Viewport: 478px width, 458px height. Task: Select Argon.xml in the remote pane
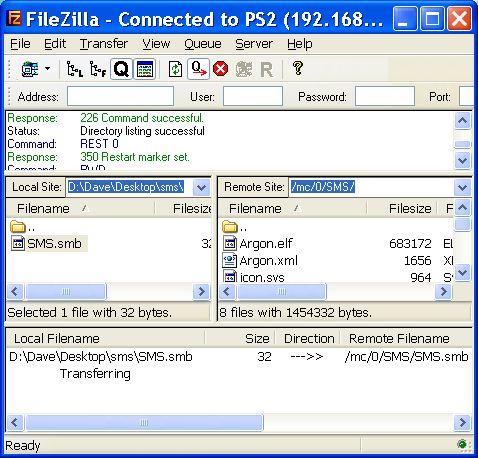click(268, 260)
